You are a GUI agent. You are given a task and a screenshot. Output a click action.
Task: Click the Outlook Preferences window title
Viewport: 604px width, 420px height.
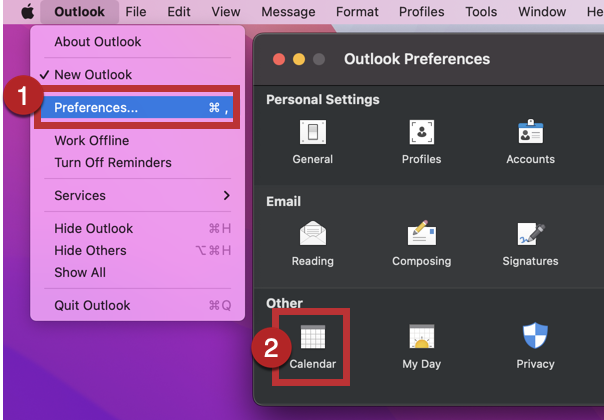[417, 59]
